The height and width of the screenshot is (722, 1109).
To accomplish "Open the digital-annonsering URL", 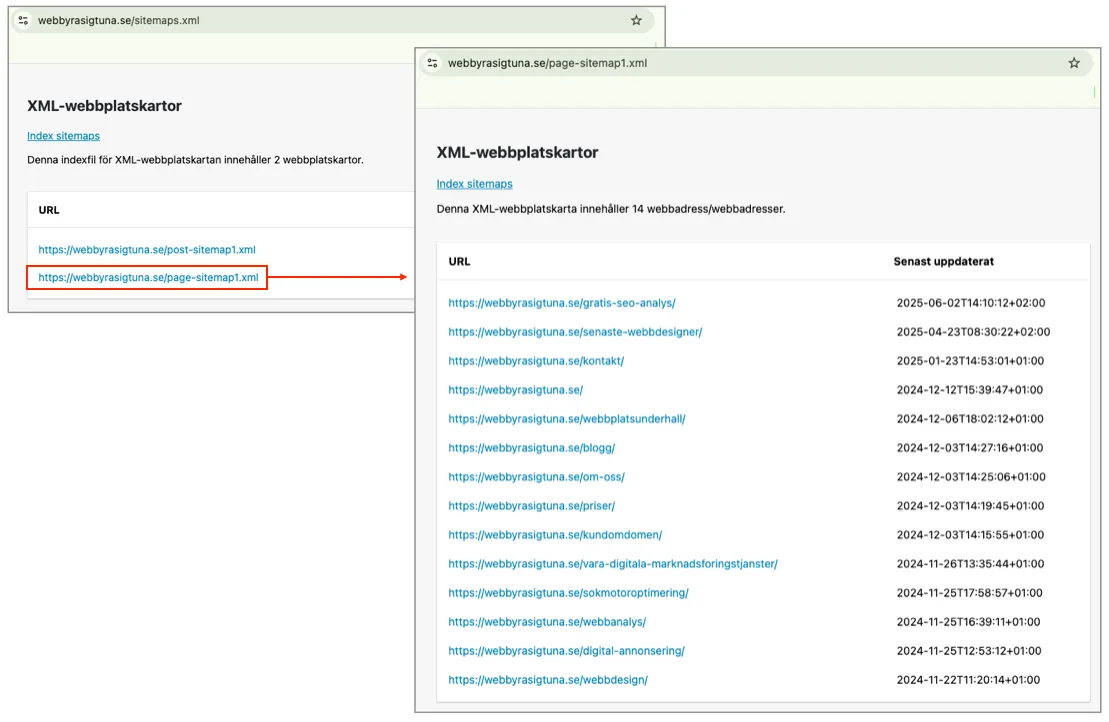I will click(x=567, y=651).
